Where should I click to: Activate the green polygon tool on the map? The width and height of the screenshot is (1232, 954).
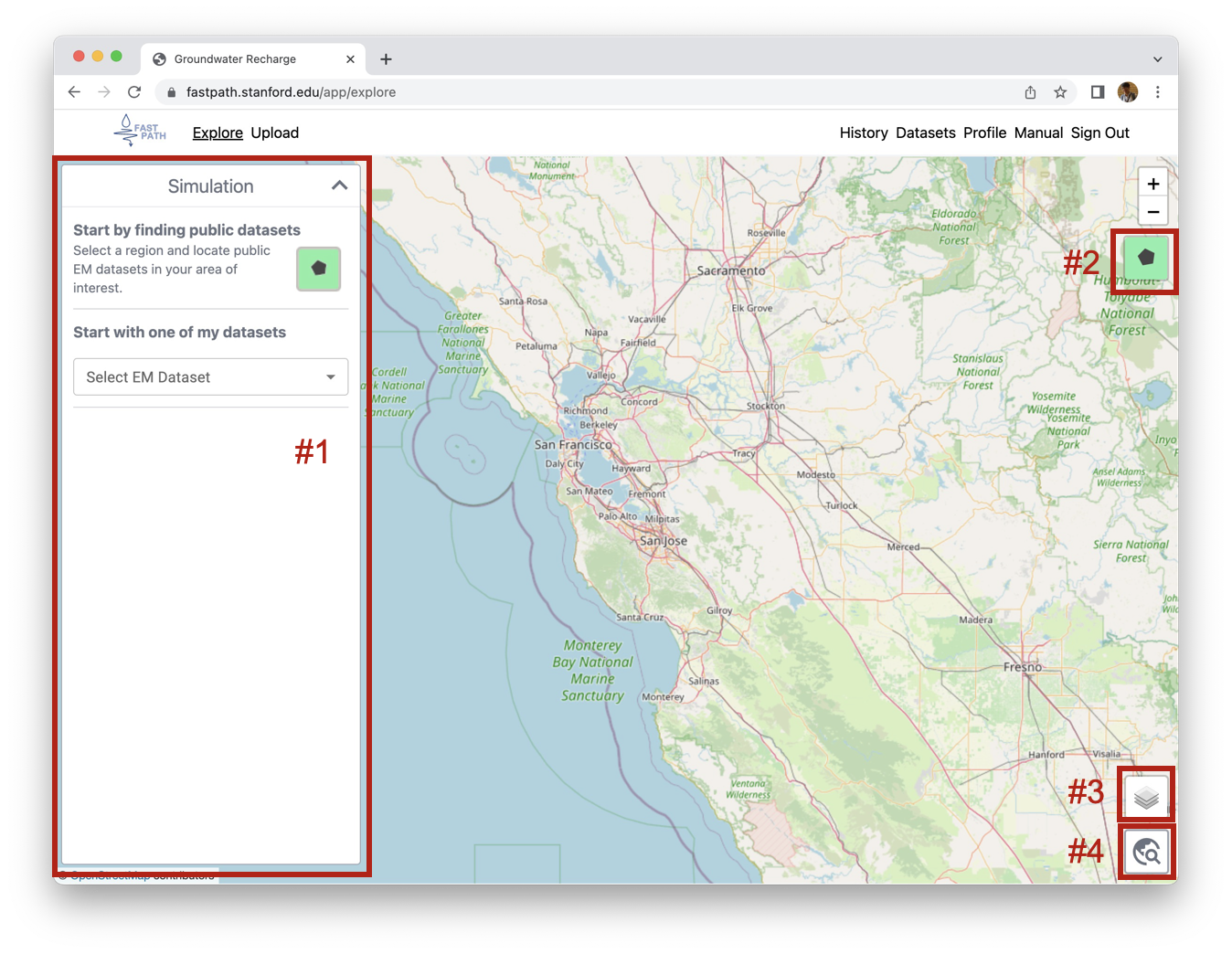point(1146,258)
